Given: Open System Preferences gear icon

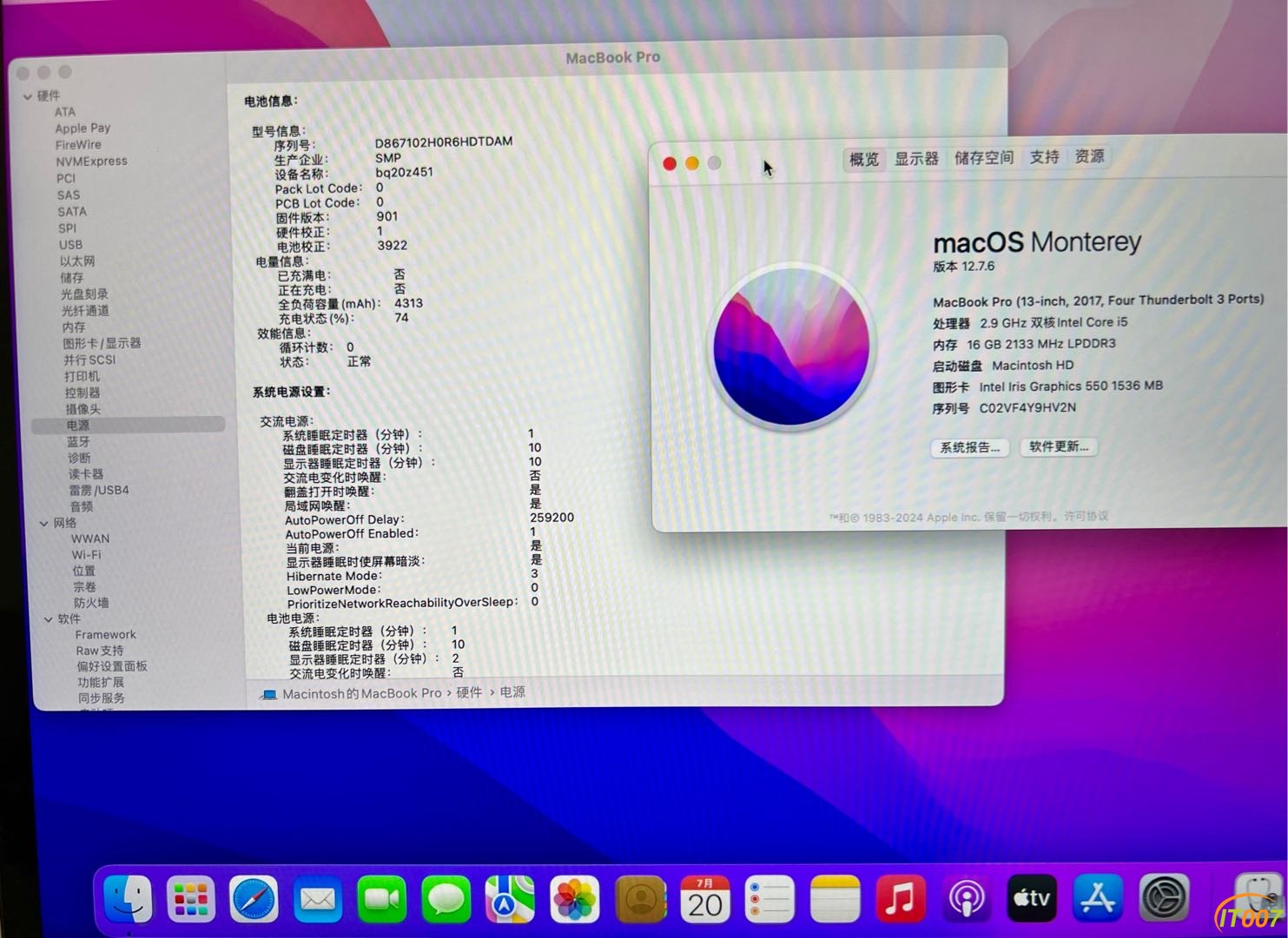Looking at the screenshot, I should tap(1164, 899).
